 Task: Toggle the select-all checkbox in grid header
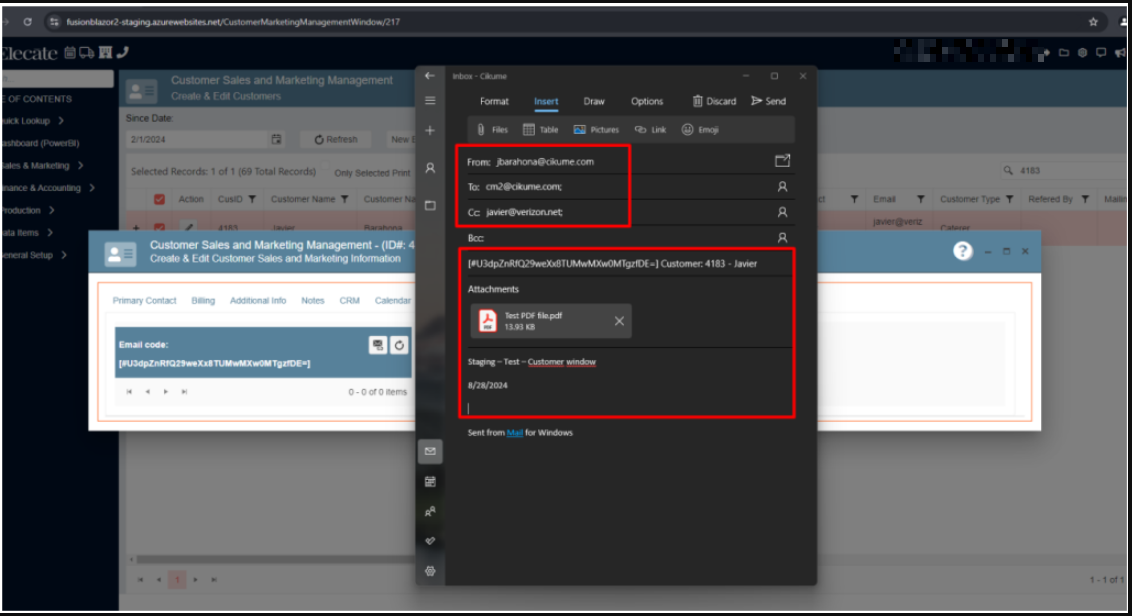pos(159,199)
